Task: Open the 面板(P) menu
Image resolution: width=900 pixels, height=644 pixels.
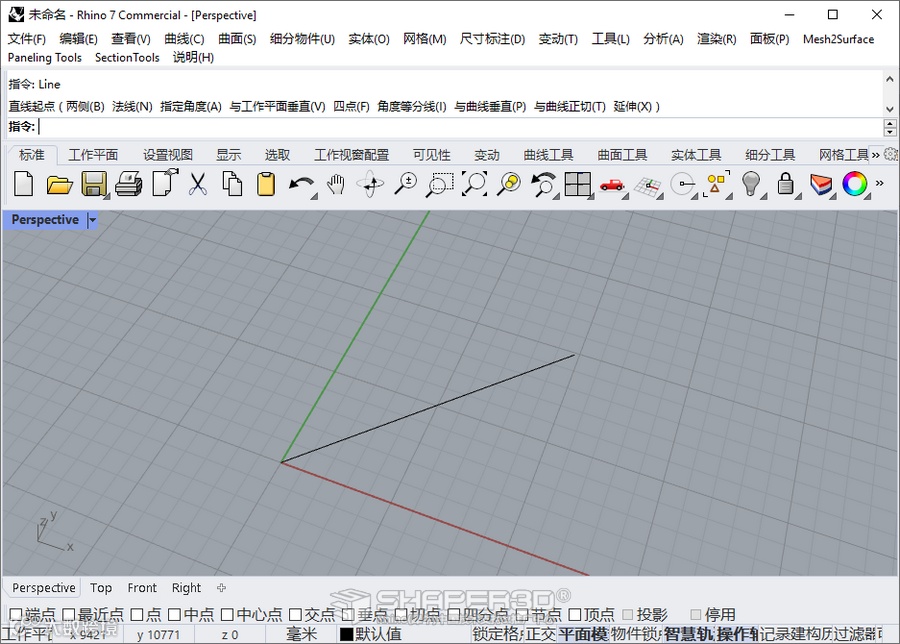Action: tap(769, 39)
